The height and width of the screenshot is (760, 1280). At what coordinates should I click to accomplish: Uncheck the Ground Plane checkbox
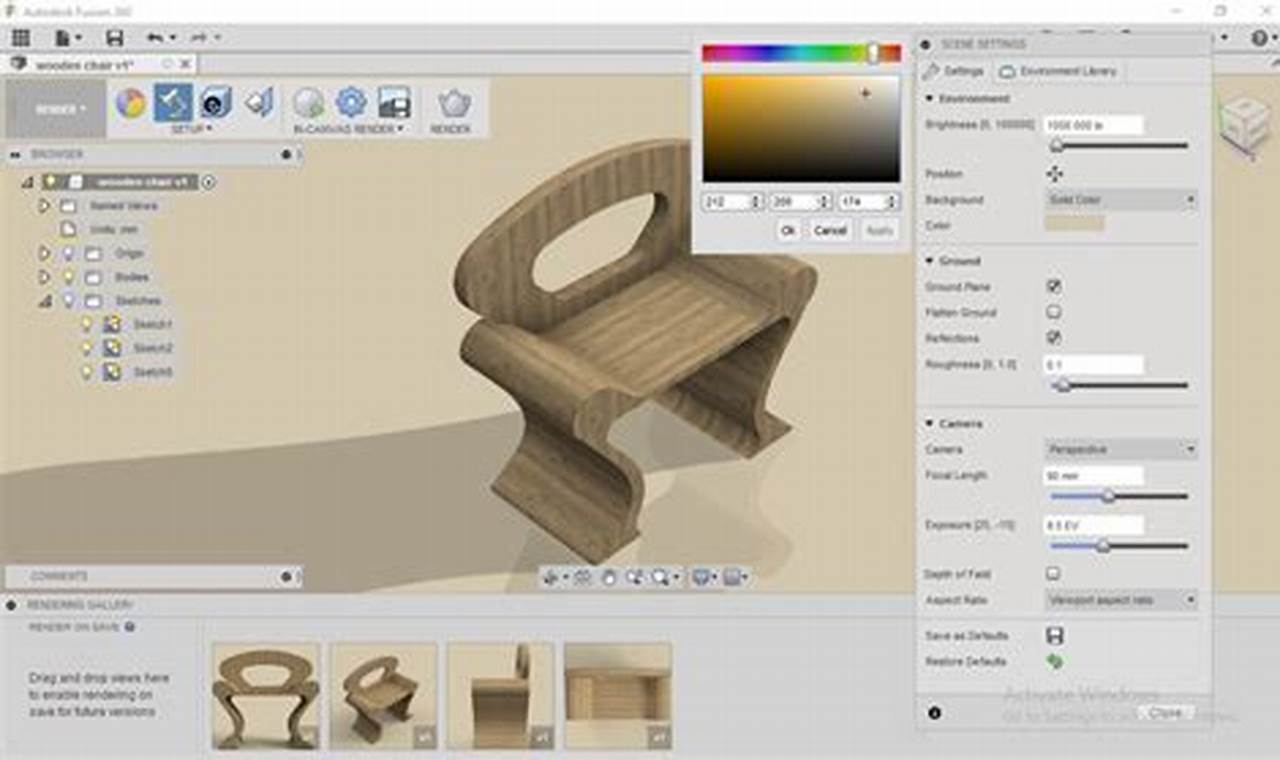tap(1053, 287)
